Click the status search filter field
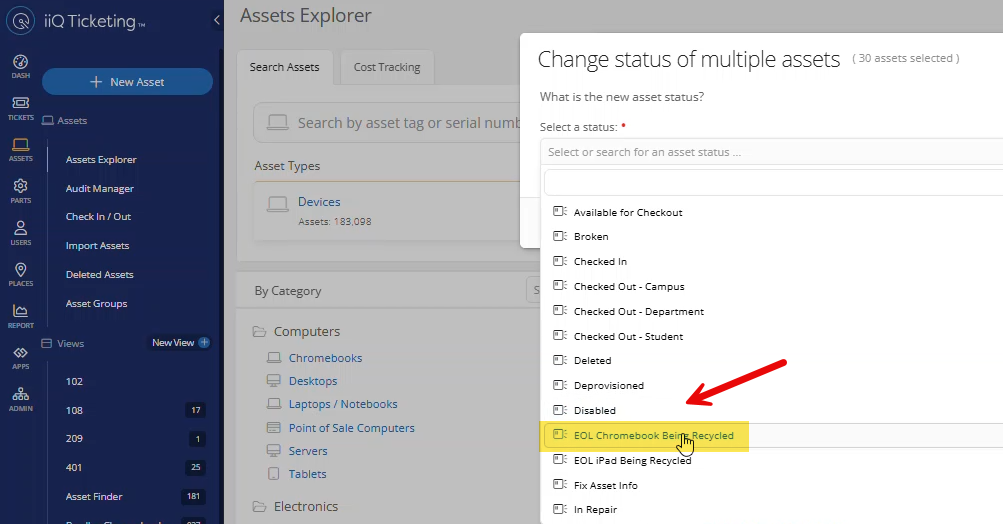This screenshot has width=1003, height=524. click(x=772, y=182)
